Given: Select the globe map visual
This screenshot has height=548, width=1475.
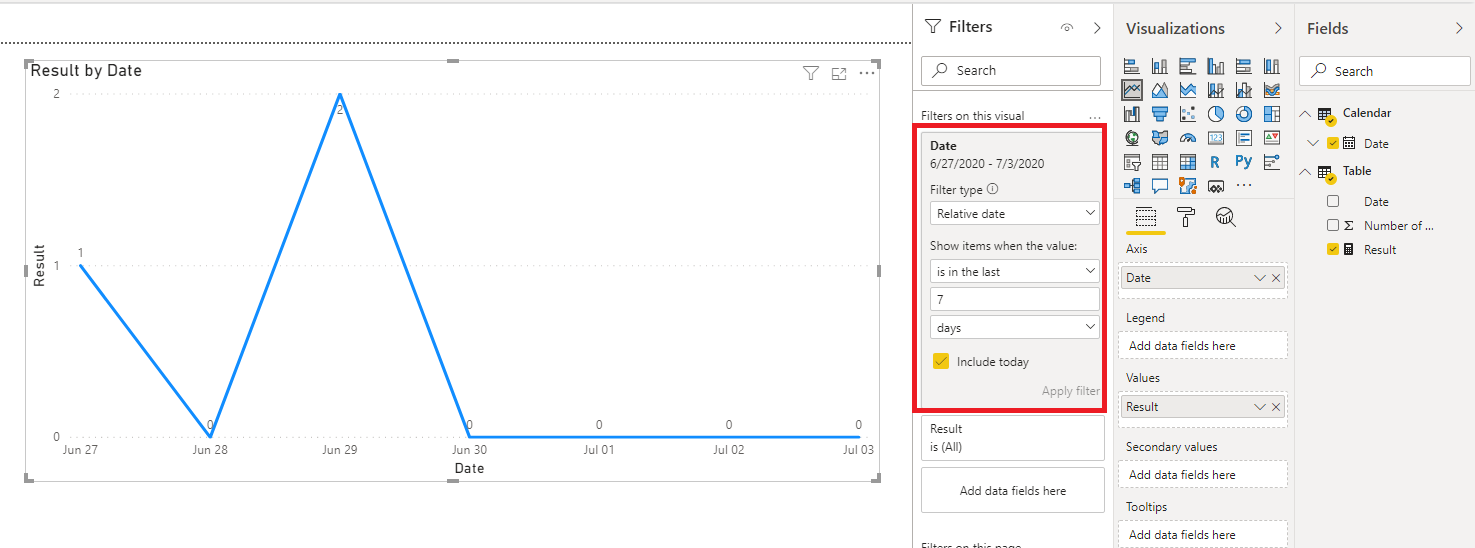Looking at the screenshot, I should coord(1132,138).
